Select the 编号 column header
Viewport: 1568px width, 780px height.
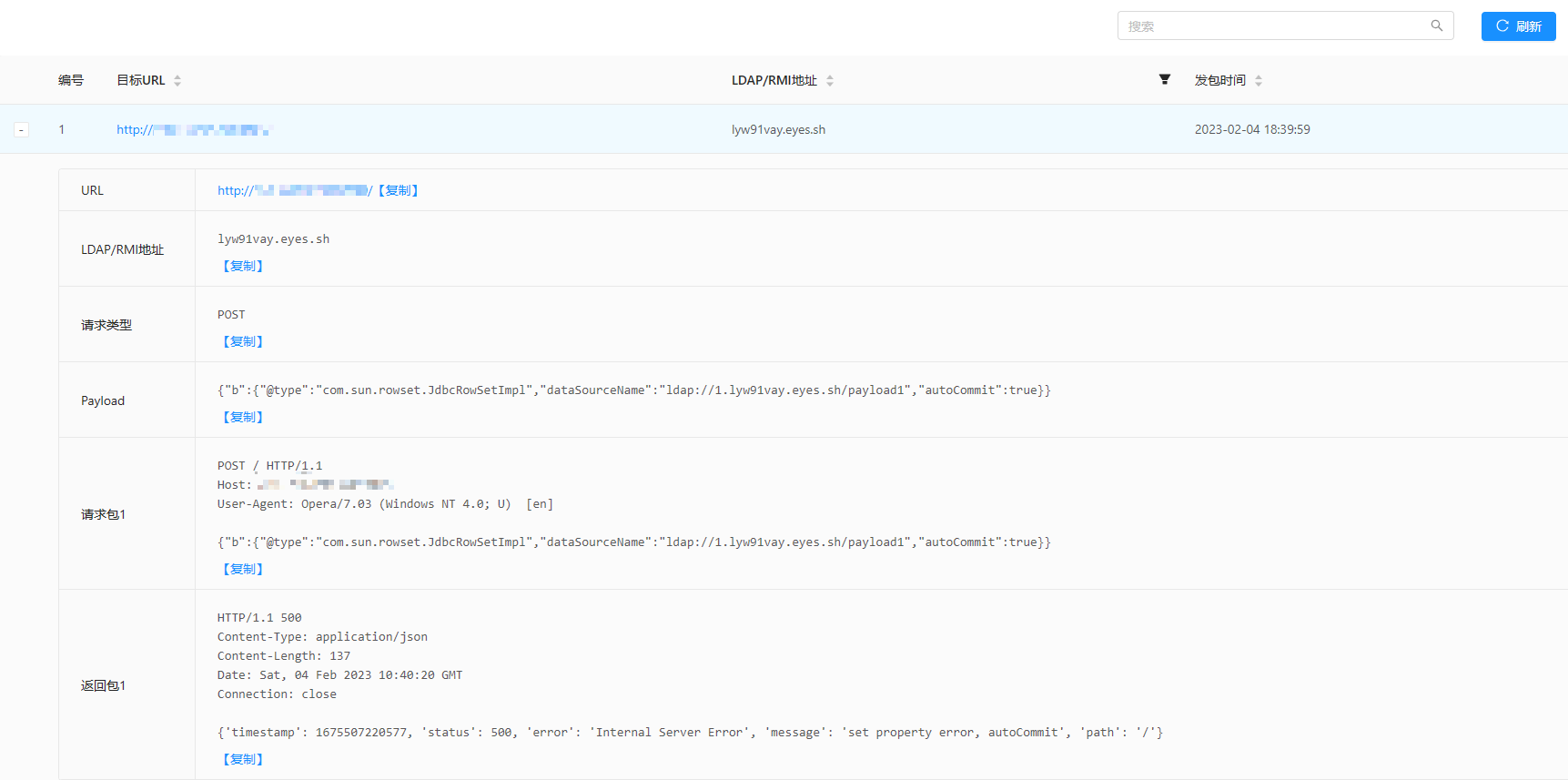tap(71, 80)
